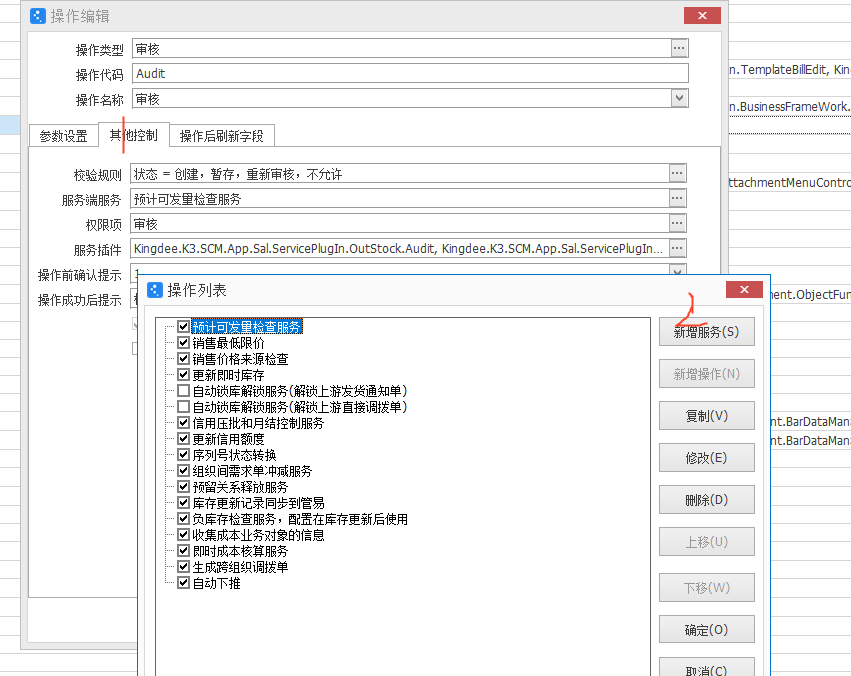Click ellipsis button beside 权限项 field
Viewport: 851px width, 676px height.
678,224
